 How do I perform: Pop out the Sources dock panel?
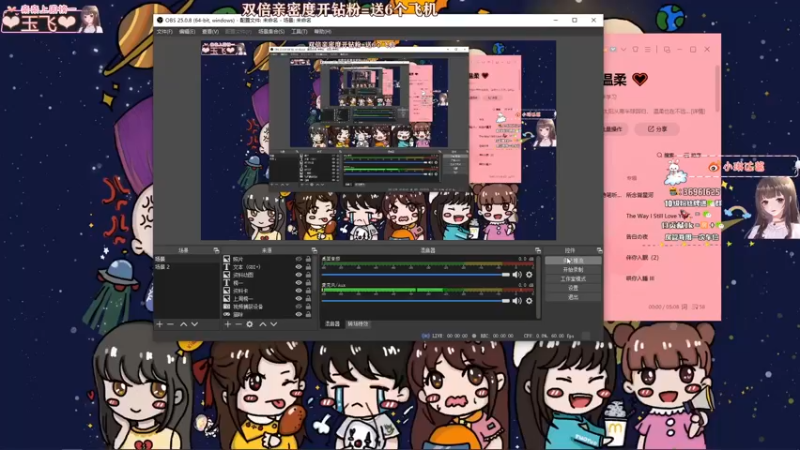tap(314, 251)
